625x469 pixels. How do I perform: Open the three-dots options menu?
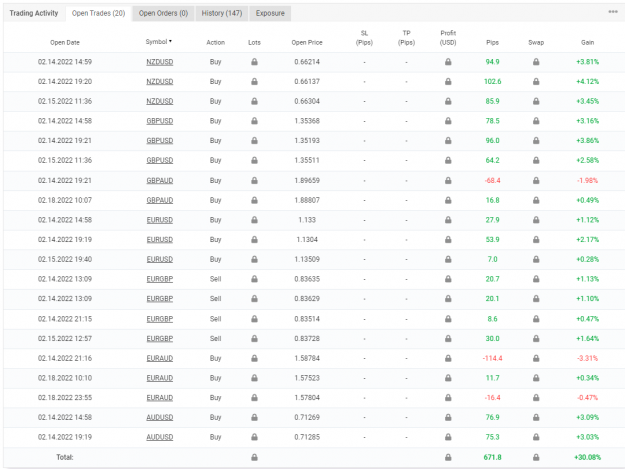point(613,12)
